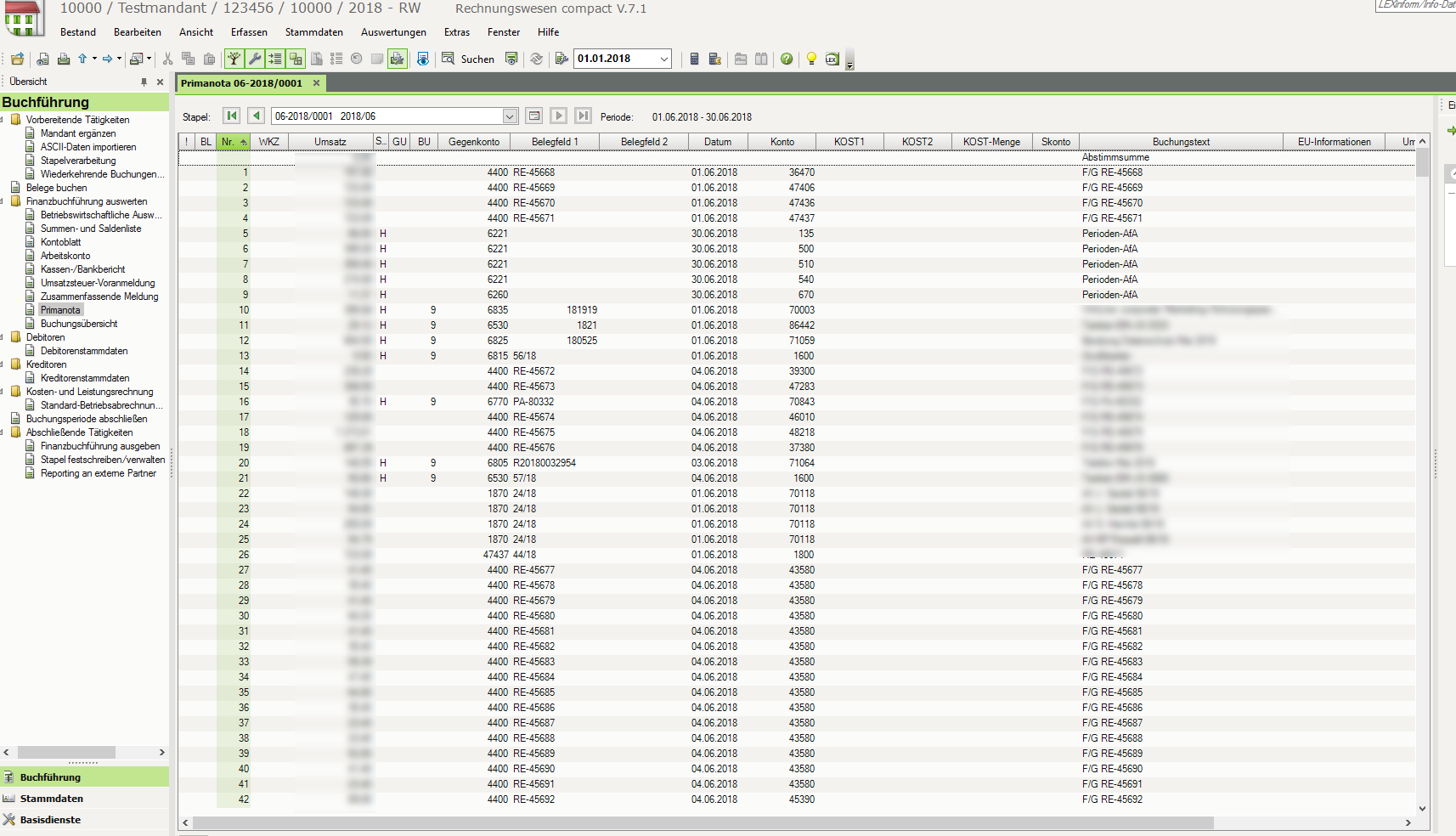The height and width of the screenshot is (836, 1456).
Task: Open the Stammdaten menu
Action: click(313, 32)
